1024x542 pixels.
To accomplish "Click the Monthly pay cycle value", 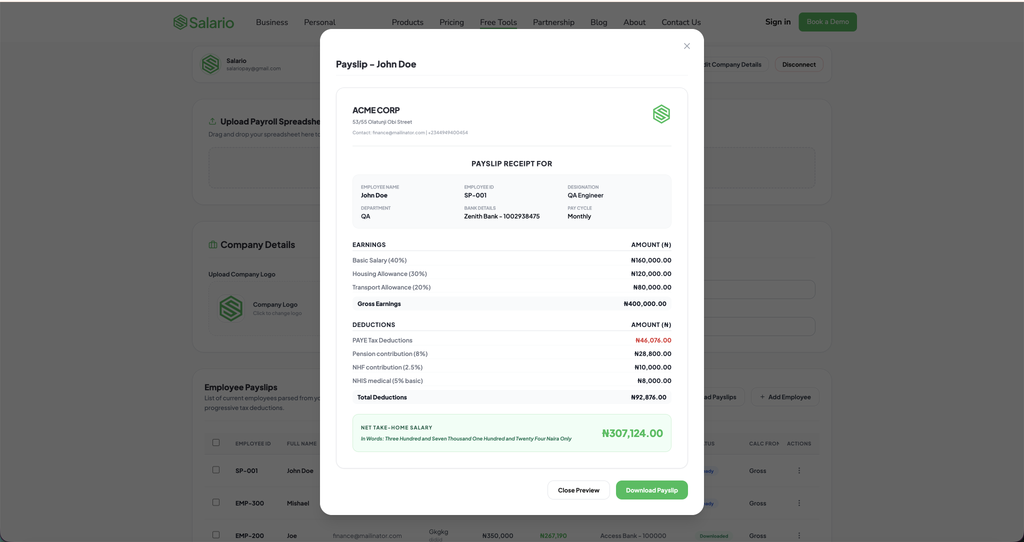I will tap(579, 216).
